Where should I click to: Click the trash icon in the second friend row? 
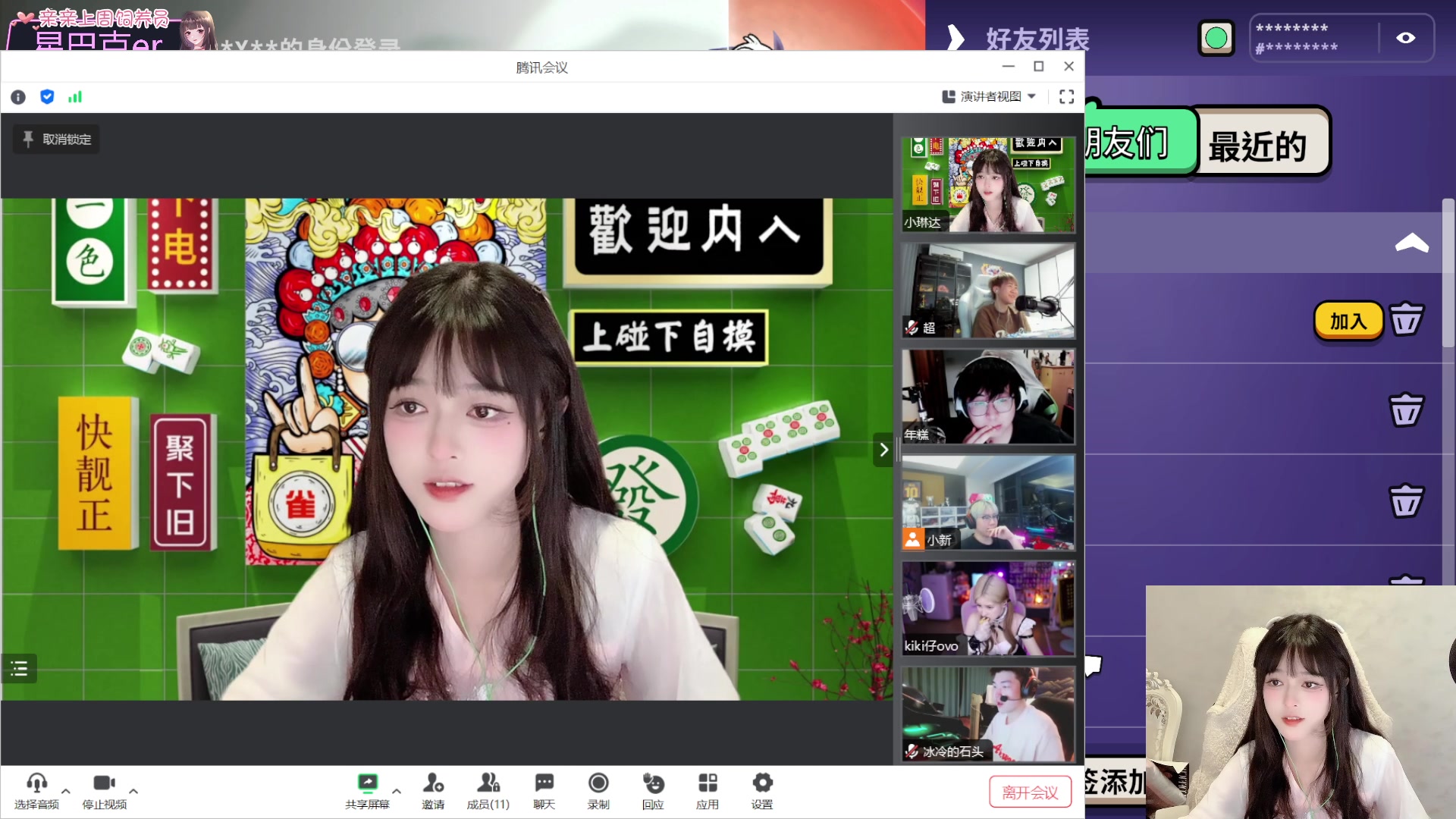pos(1406,410)
